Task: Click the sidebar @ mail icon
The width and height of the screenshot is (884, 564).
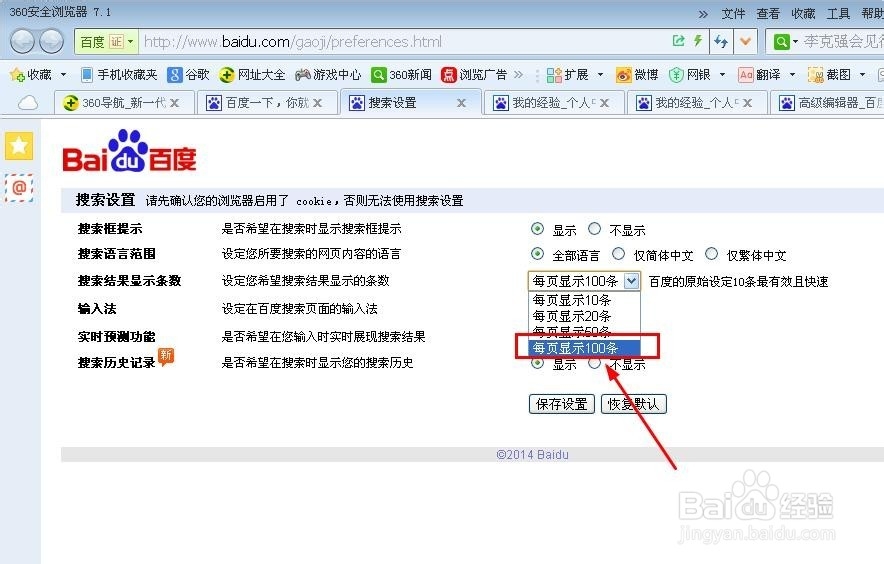Action: 19,187
